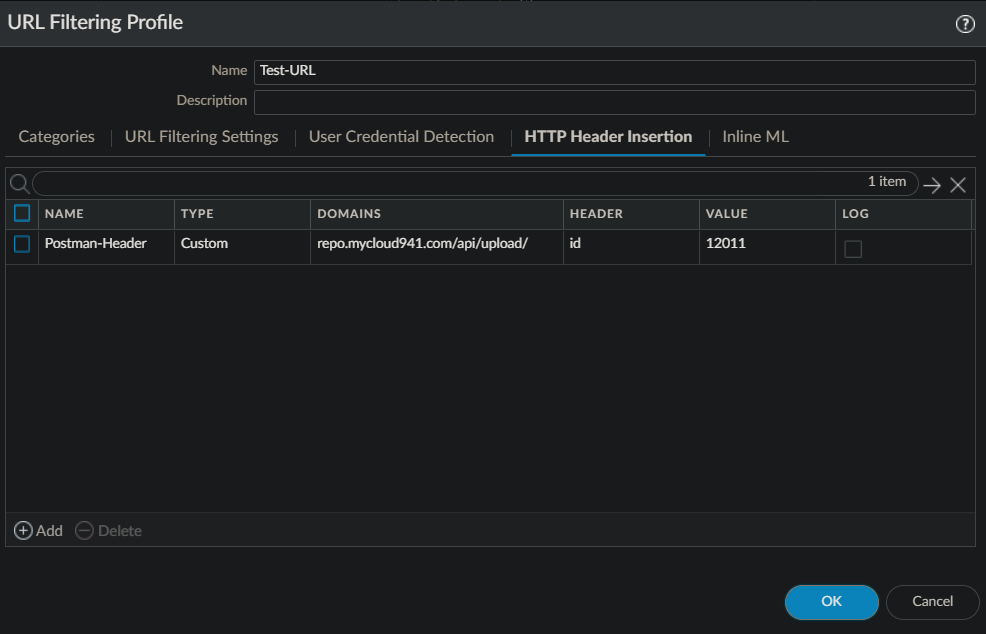Click the search magnifier icon
This screenshot has height=634, width=986.
[19, 184]
